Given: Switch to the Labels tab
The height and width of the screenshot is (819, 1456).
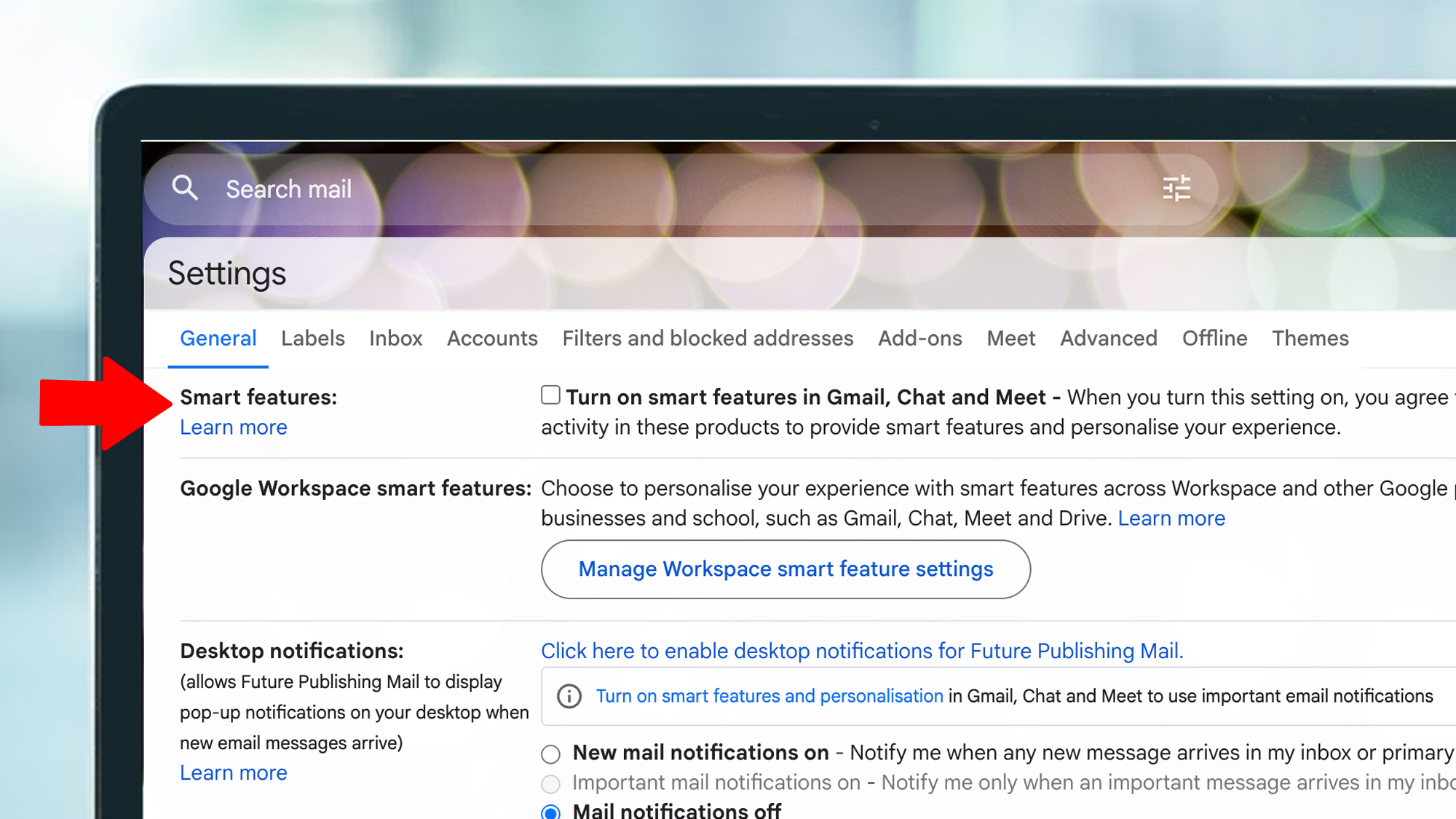Looking at the screenshot, I should tap(313, 338).
